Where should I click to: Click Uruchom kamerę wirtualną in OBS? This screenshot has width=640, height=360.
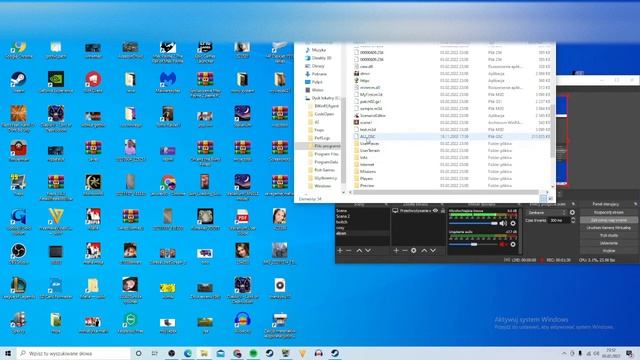click(609, 228)
